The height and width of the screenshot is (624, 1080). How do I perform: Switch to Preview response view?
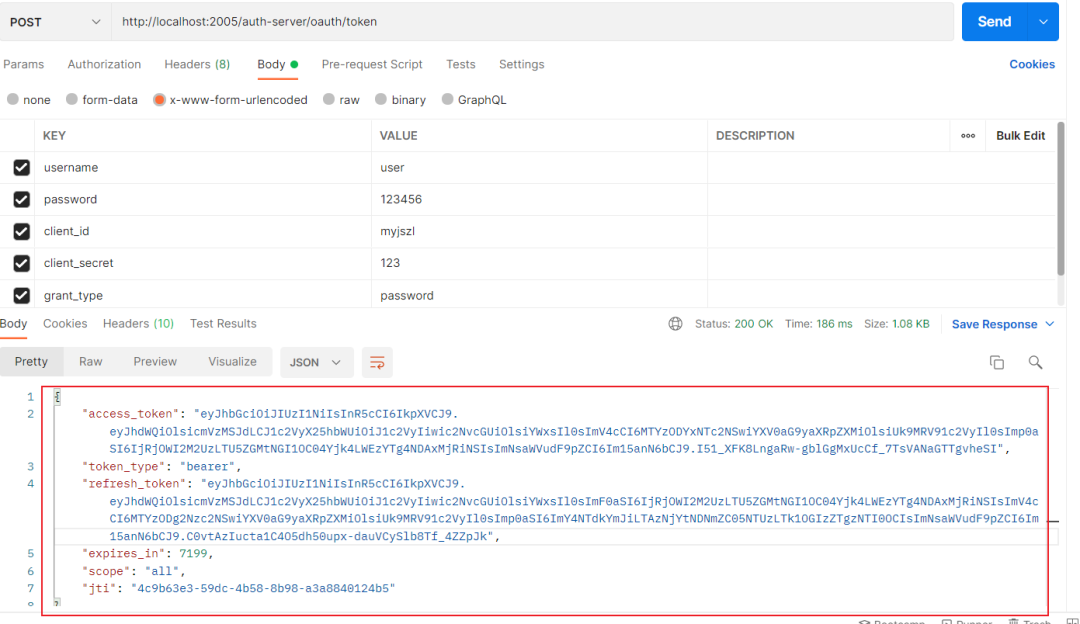(x=155, y=362)
